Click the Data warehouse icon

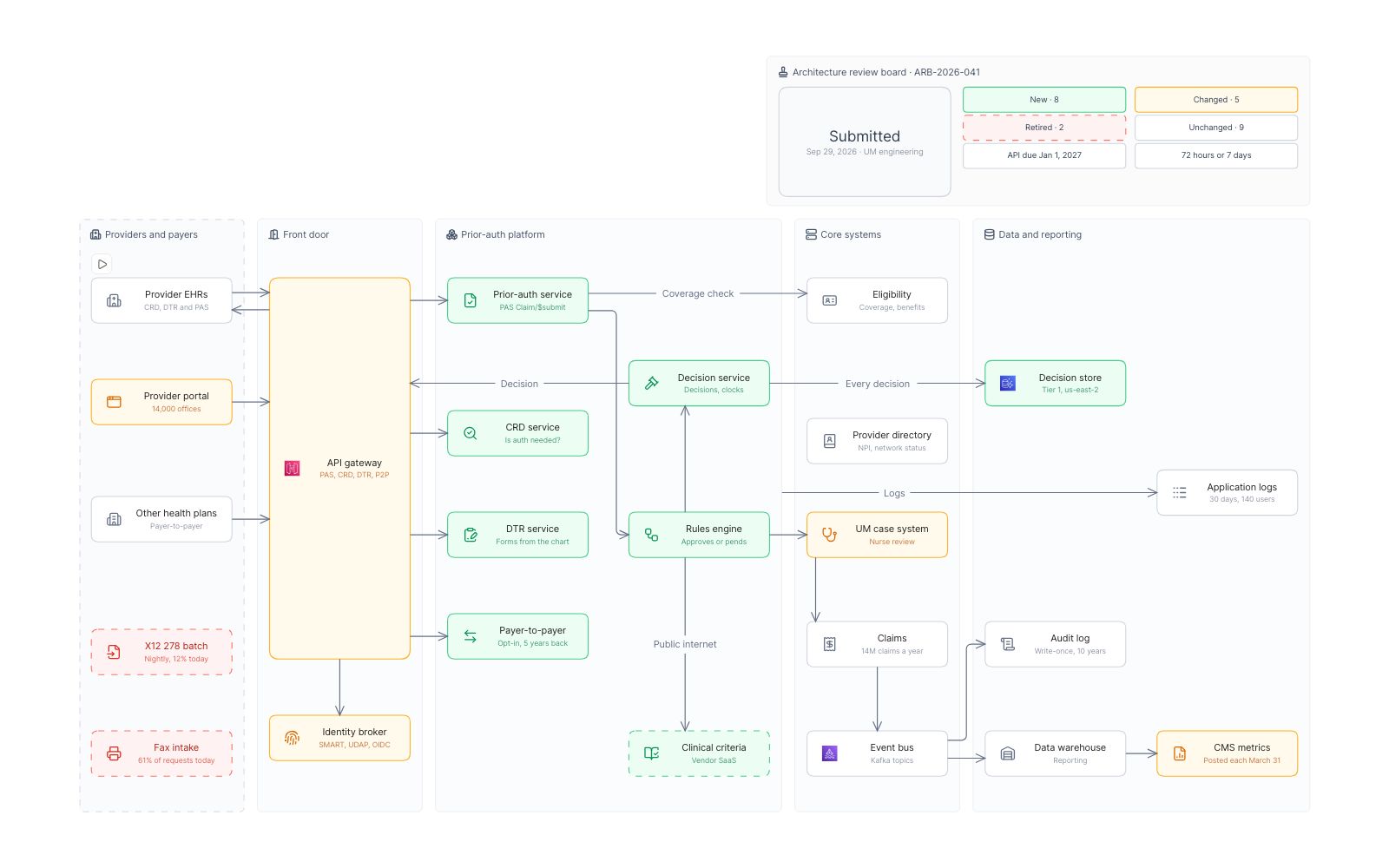point(1007,753)
